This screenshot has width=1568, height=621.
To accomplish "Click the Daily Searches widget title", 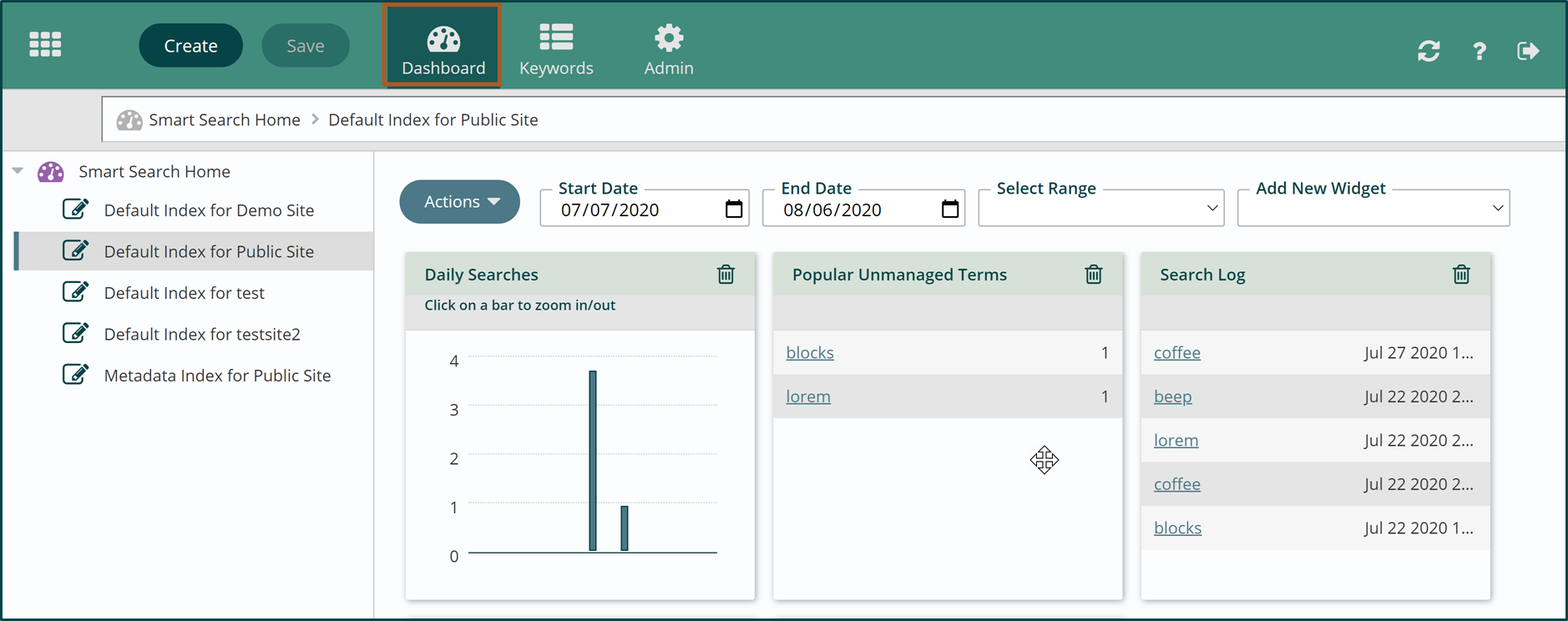I will (481, 275).
